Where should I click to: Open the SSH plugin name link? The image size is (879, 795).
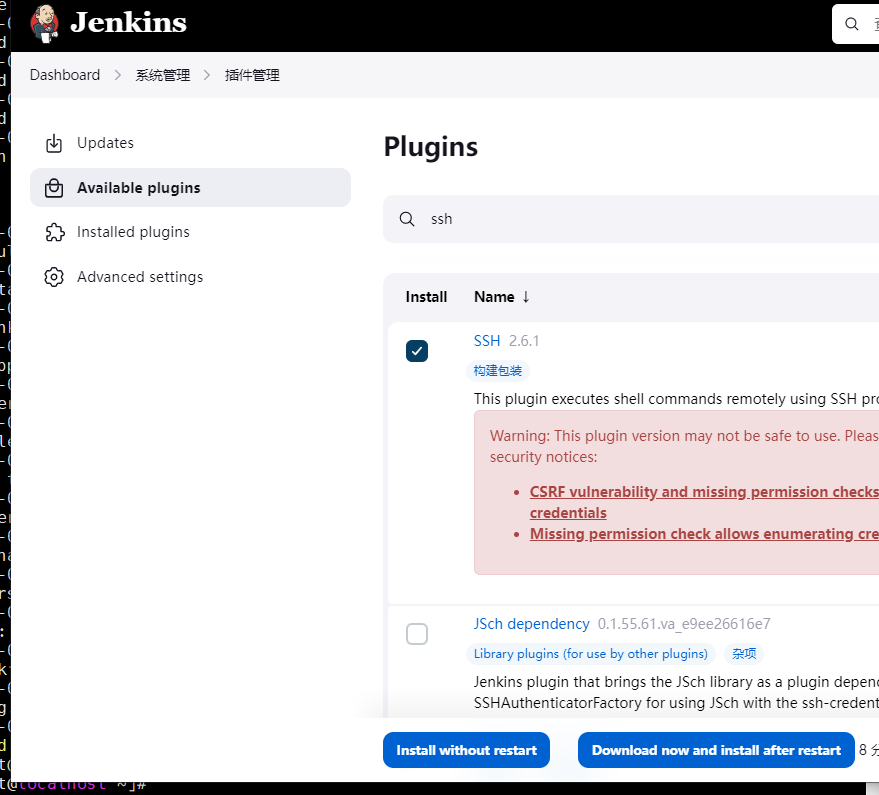[x=487, y=341]
